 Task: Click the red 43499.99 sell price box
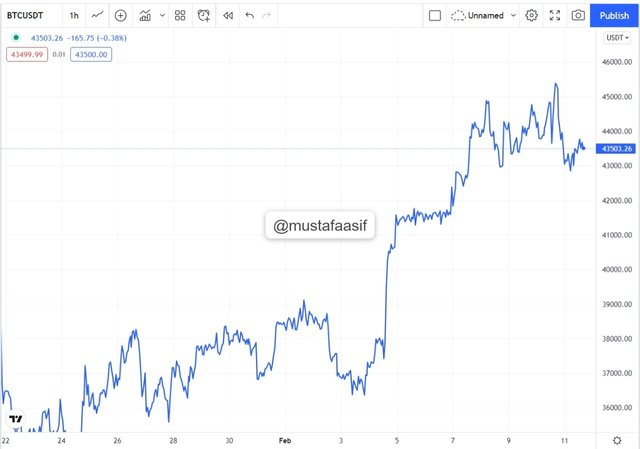27,54
